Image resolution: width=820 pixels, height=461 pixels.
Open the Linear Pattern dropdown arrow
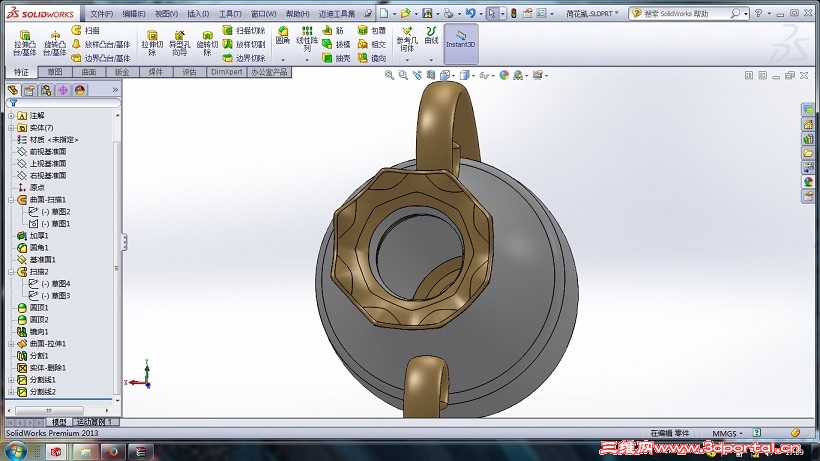tap(307, 60)
